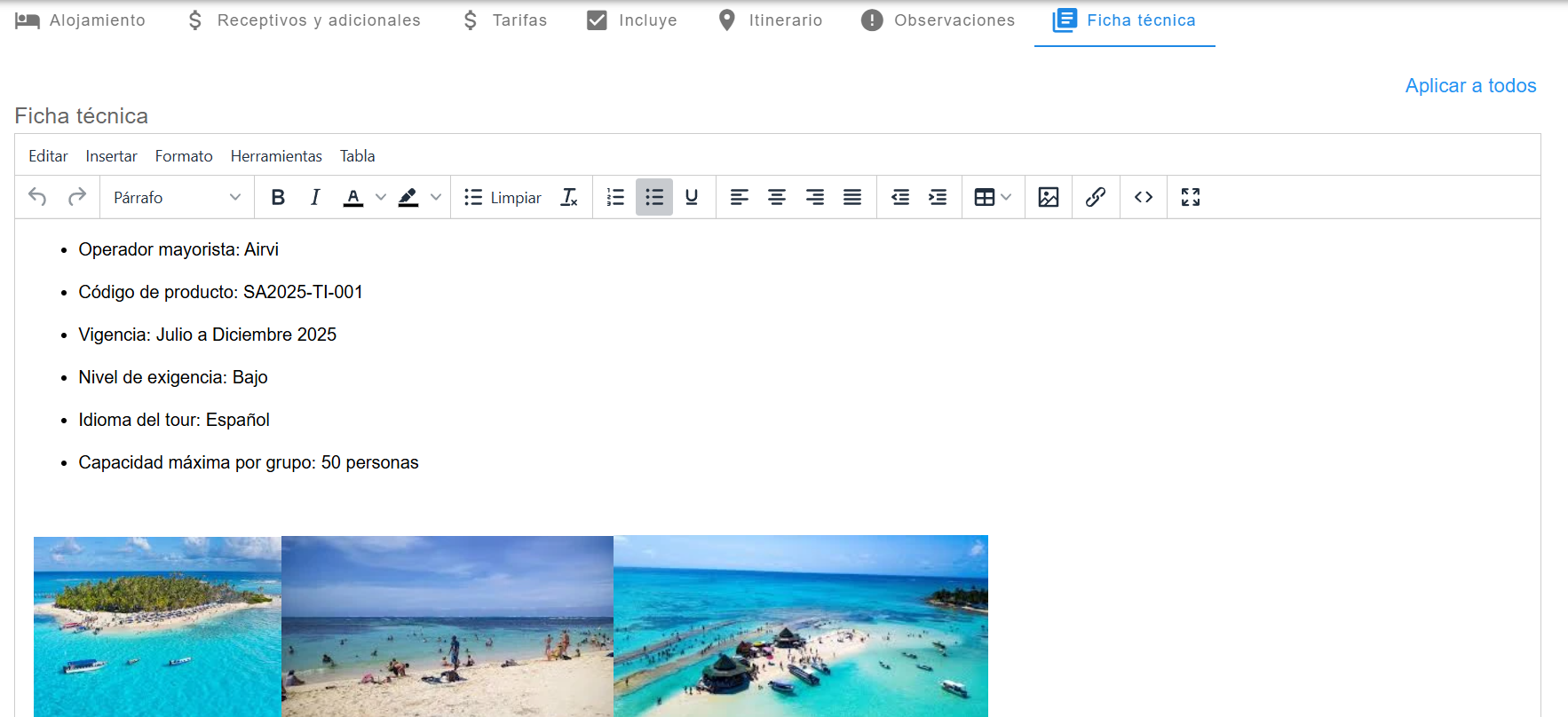Open the Herramientas menu
The image size is (1568, 717).
point(276,156)
